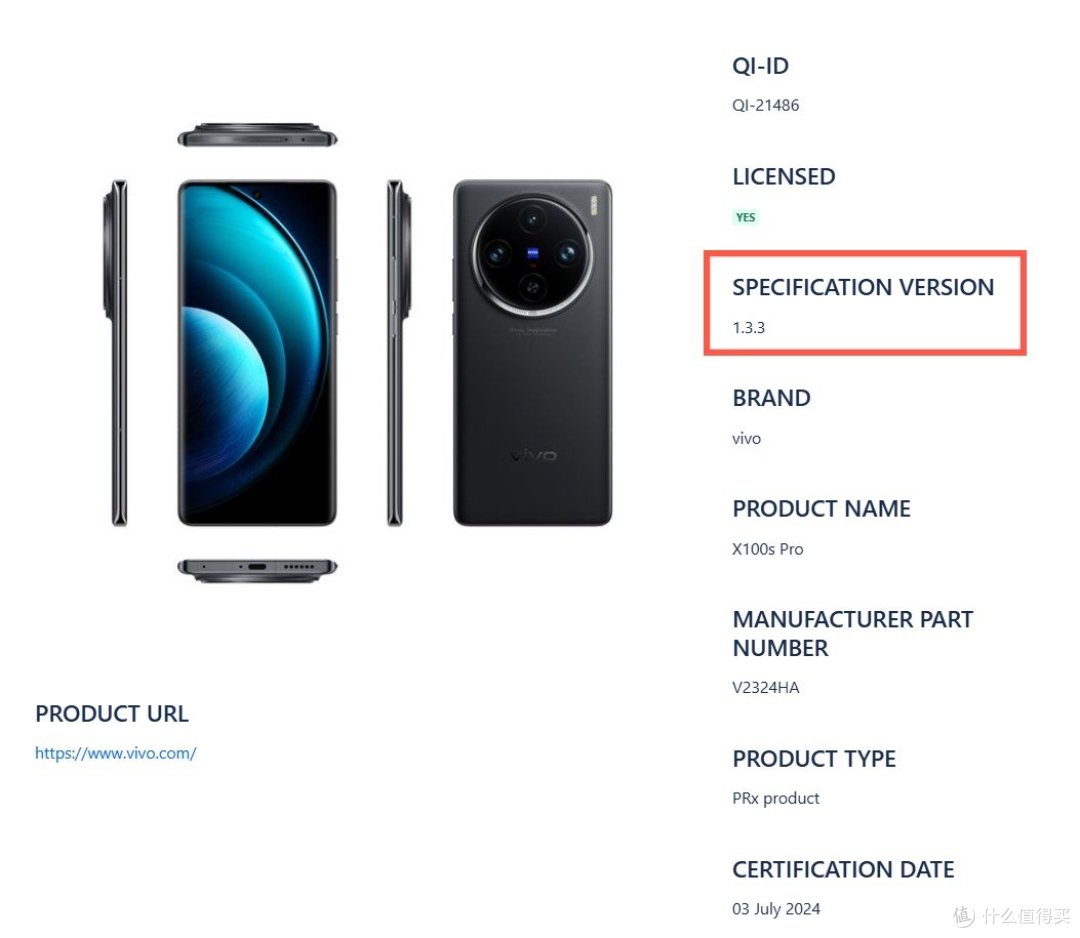Click the PRODUCT URL heading
The image size is (1080, 938).
coord(112,713)
